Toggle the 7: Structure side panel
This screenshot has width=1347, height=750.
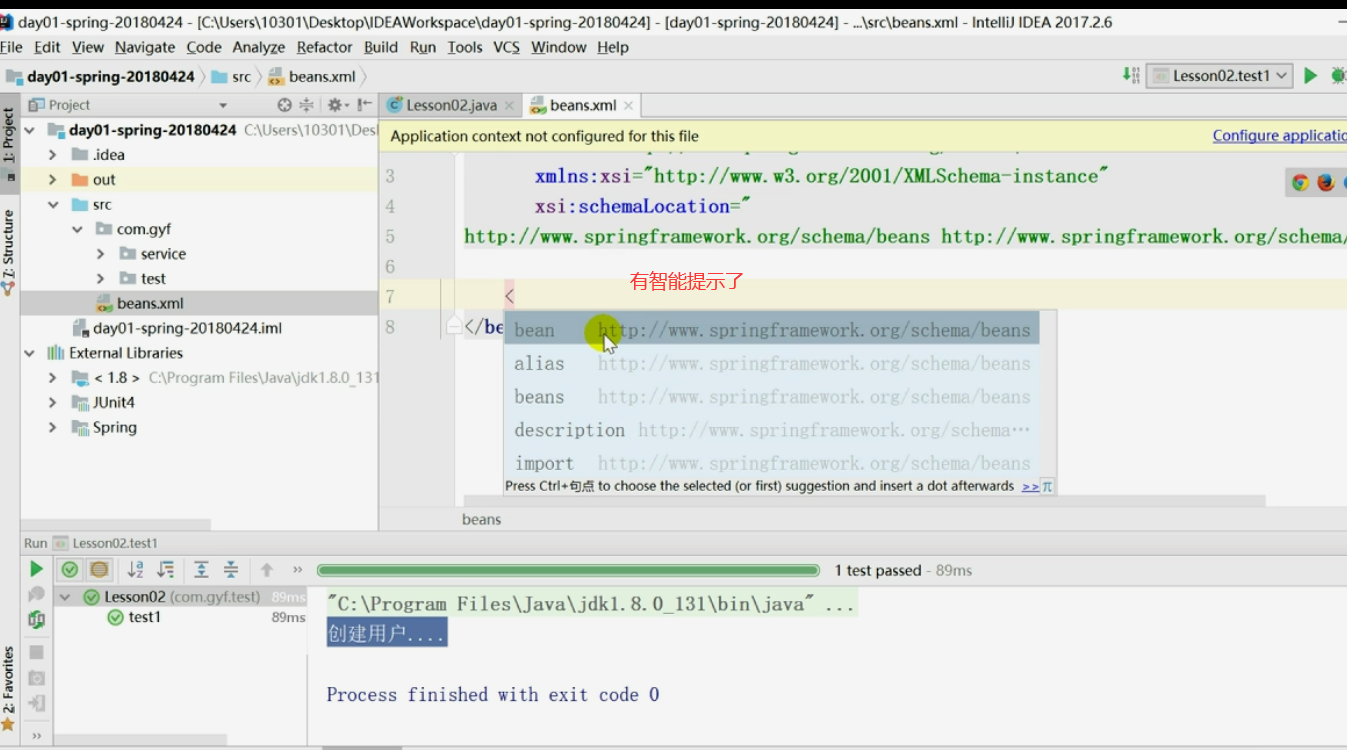click(9, 252)
